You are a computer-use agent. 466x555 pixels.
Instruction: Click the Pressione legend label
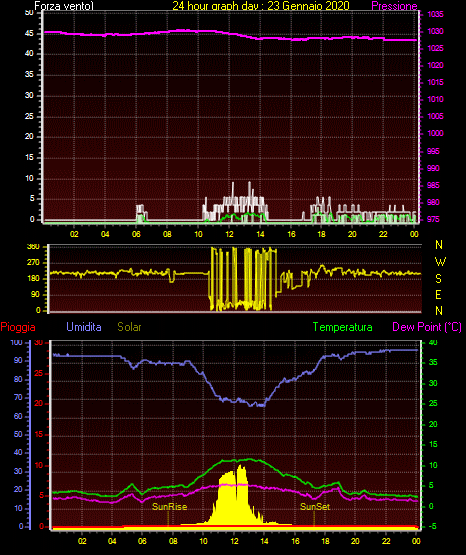tap(394, 6)
